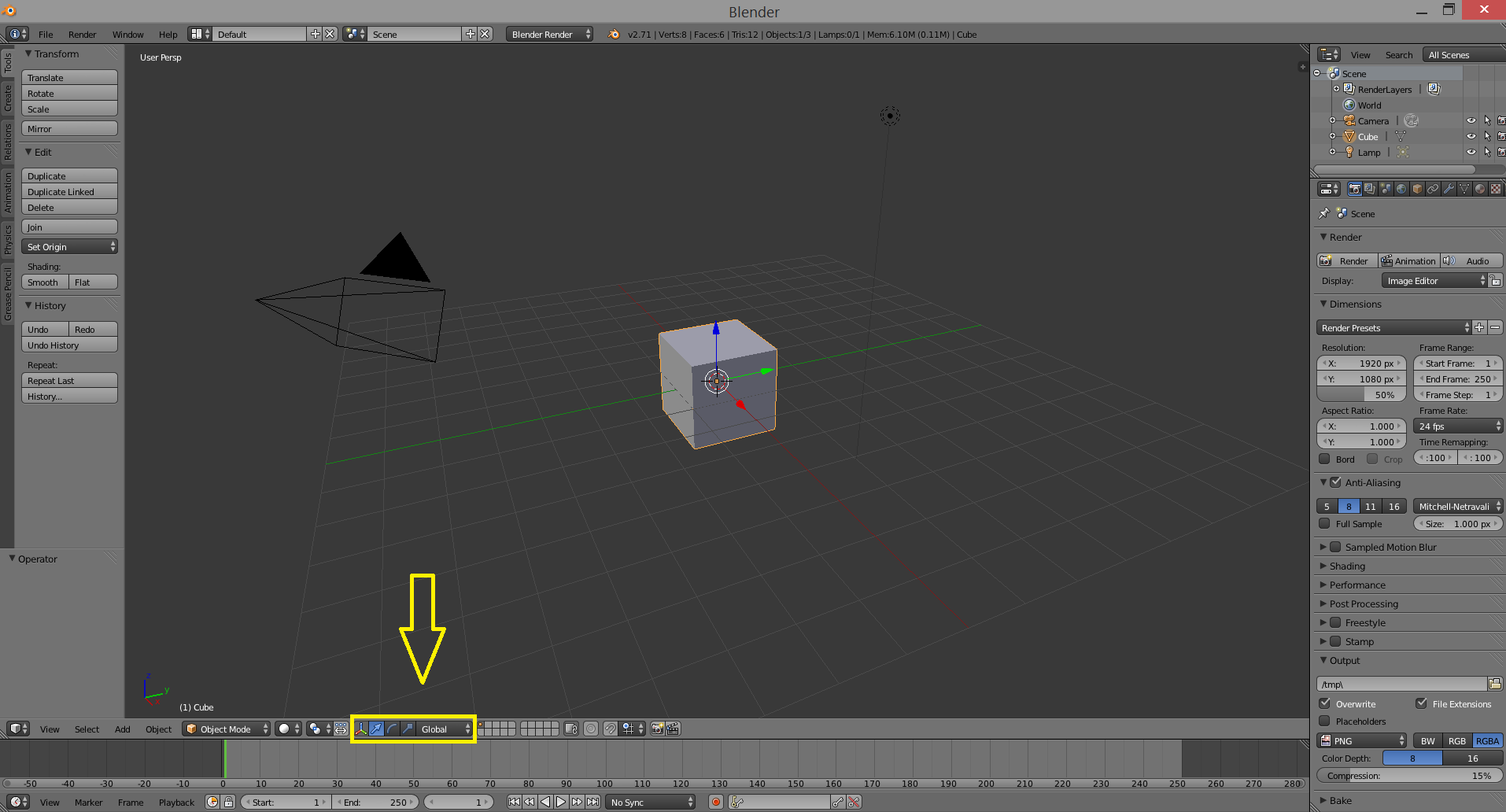Open World properties globe tab
1506x812 pixels.
[x=1401, y=189]
